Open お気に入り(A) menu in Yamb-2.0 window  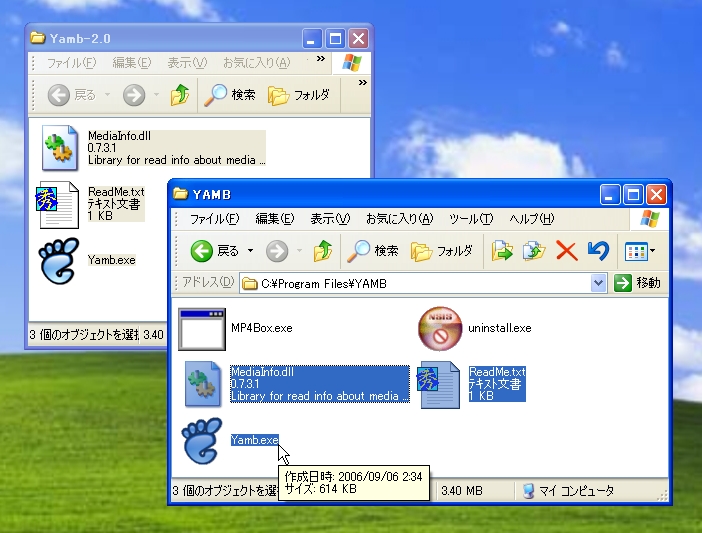click(257, 63)
